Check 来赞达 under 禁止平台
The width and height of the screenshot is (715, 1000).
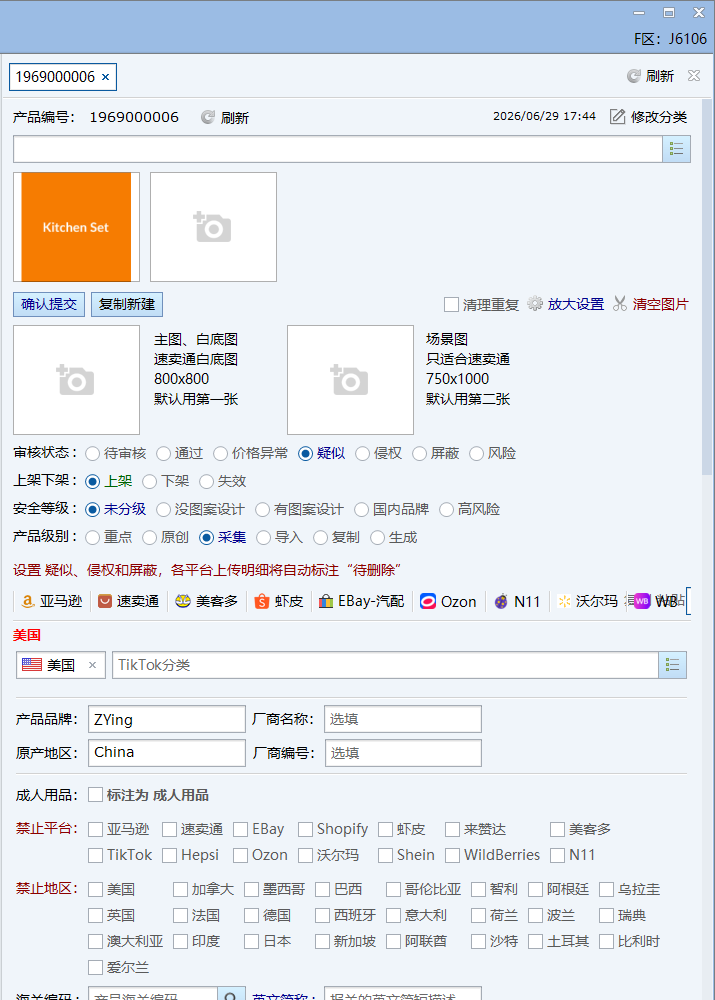[452, 829]
